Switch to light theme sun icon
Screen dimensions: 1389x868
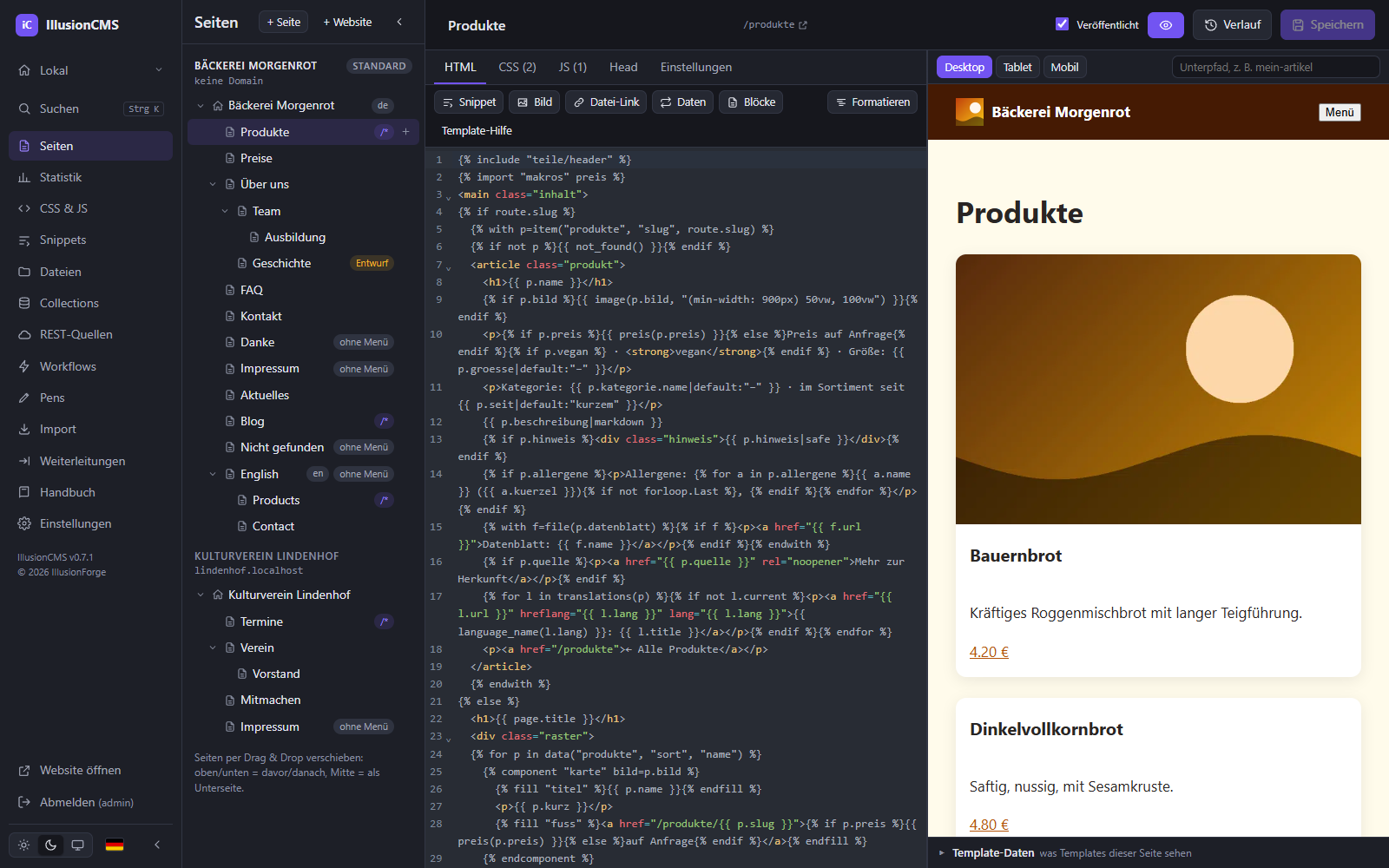[x=24, y=845]
